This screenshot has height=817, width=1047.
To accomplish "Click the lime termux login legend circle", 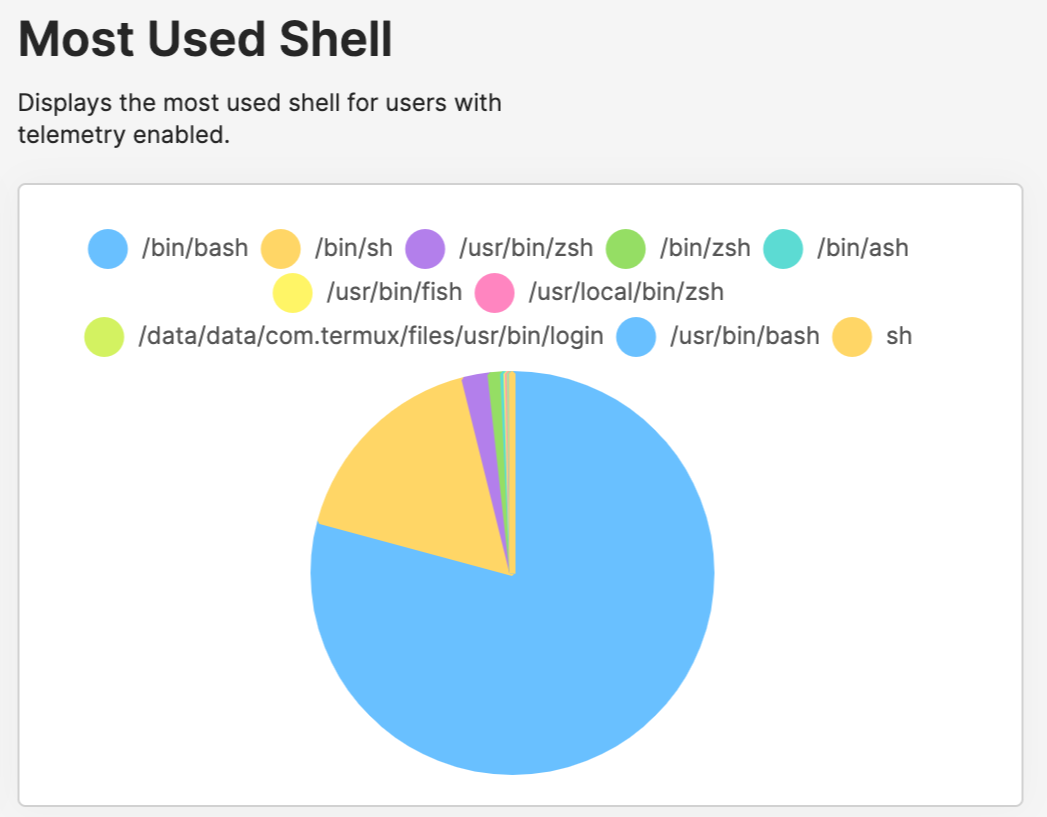I will (x=104, y=336).
